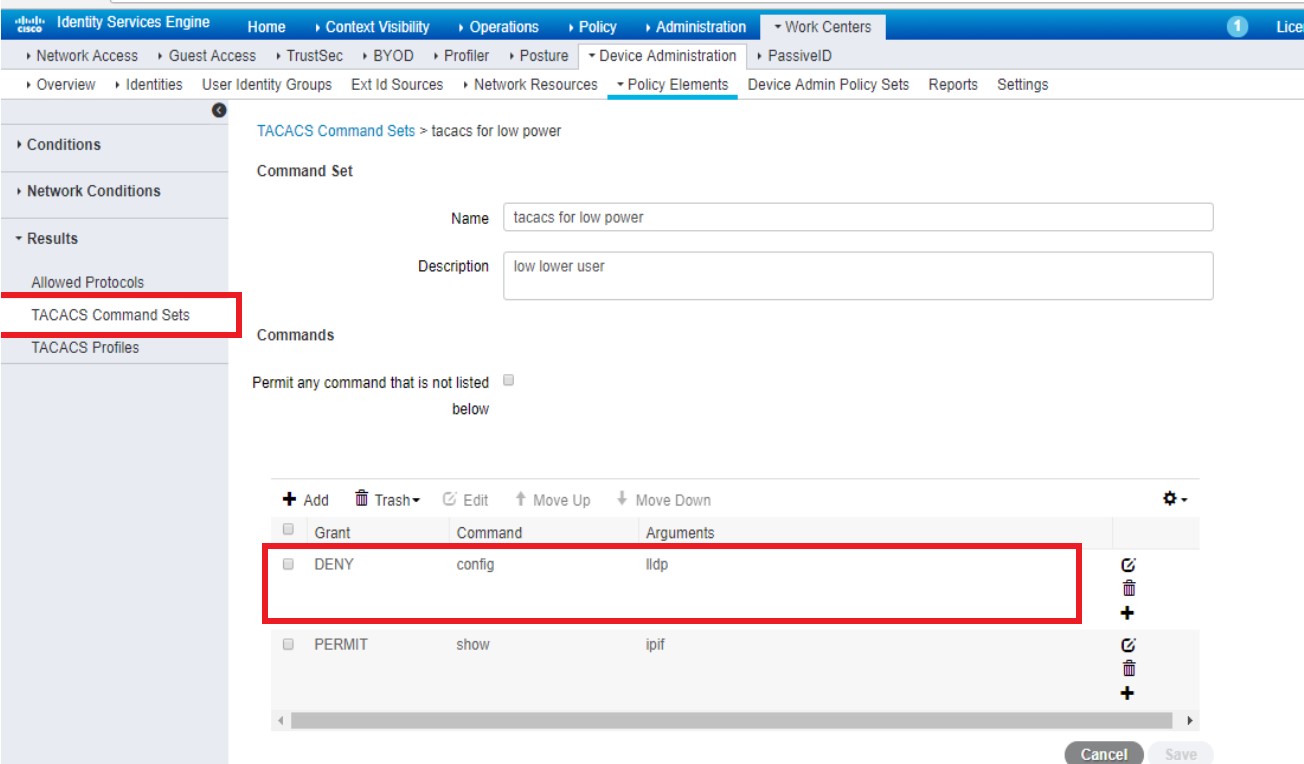Click the trash icon in DENY row
1304x764 pixels.
[x=1128, y=588]
